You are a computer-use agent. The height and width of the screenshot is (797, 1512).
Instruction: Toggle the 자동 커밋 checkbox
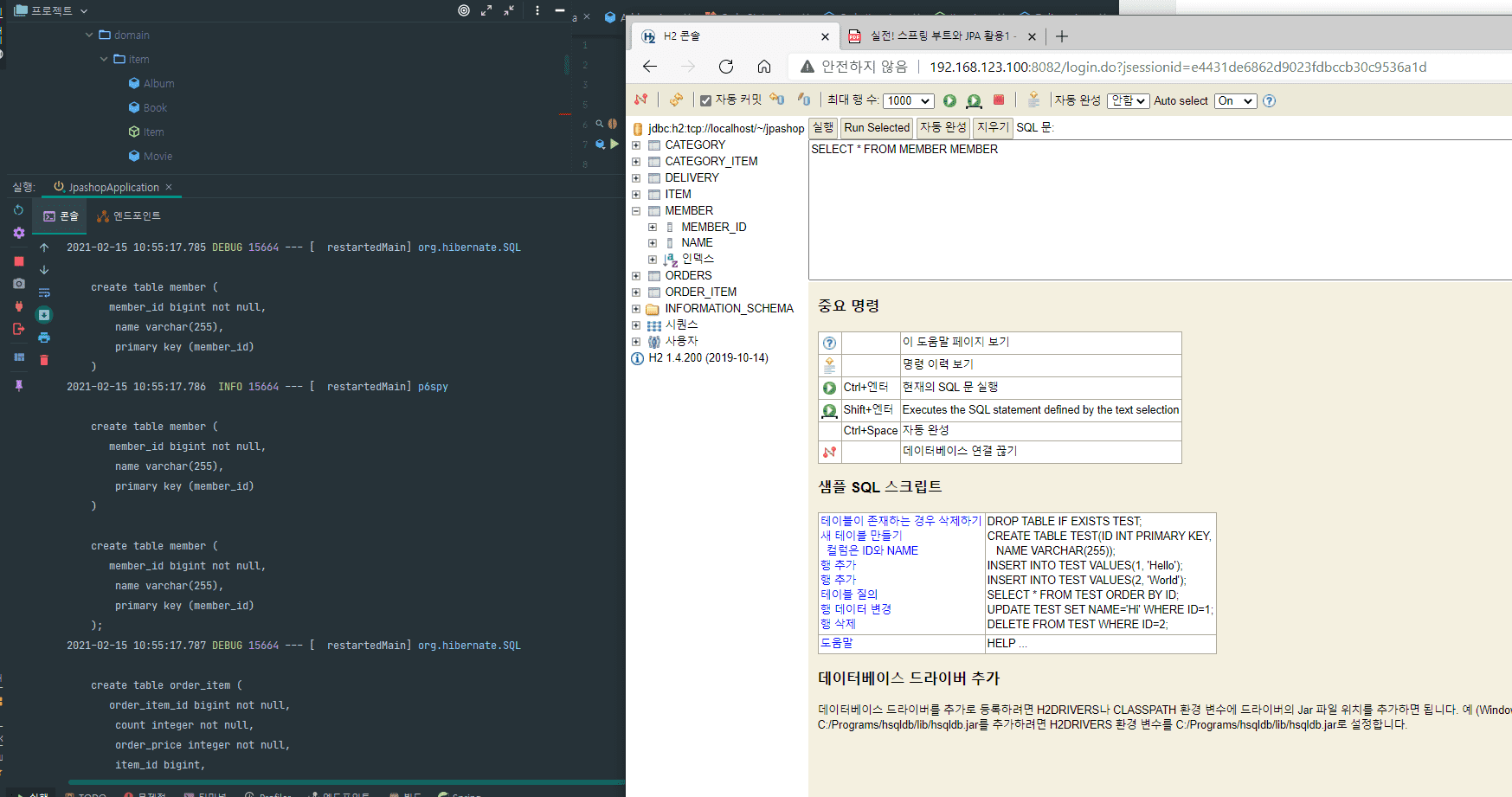tap(705, 100)
